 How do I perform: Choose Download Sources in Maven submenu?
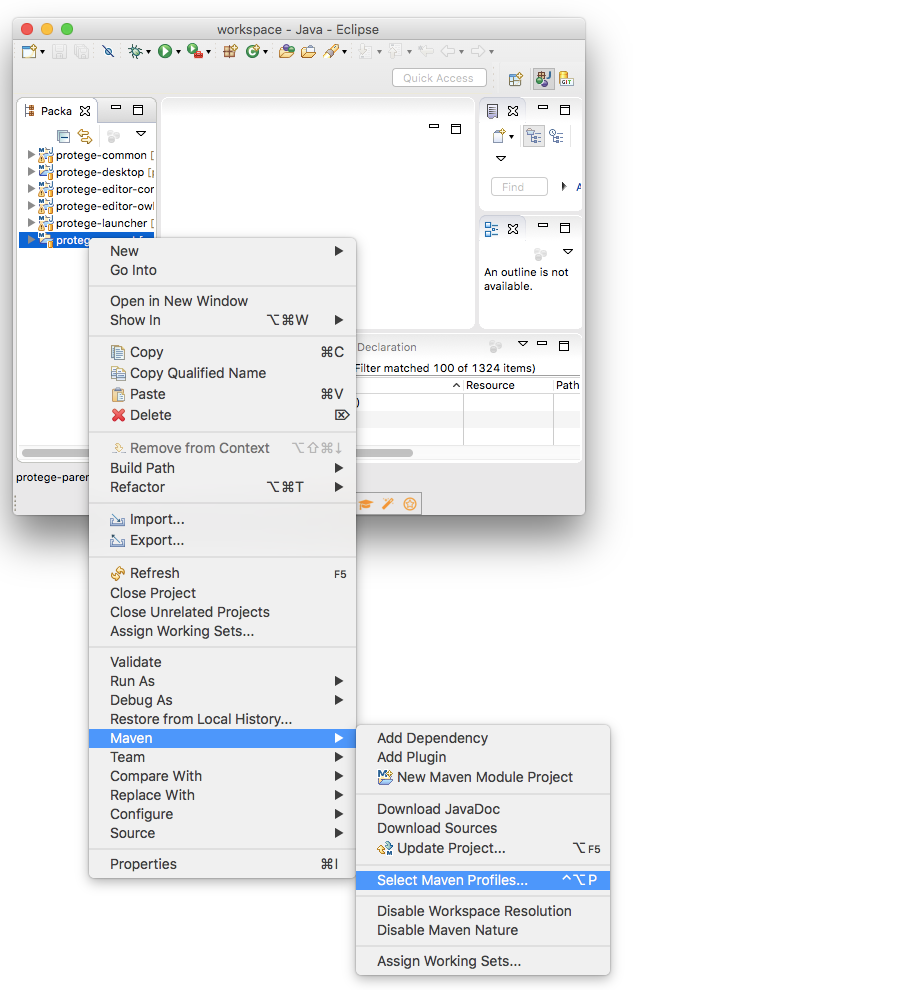point(483,828)
